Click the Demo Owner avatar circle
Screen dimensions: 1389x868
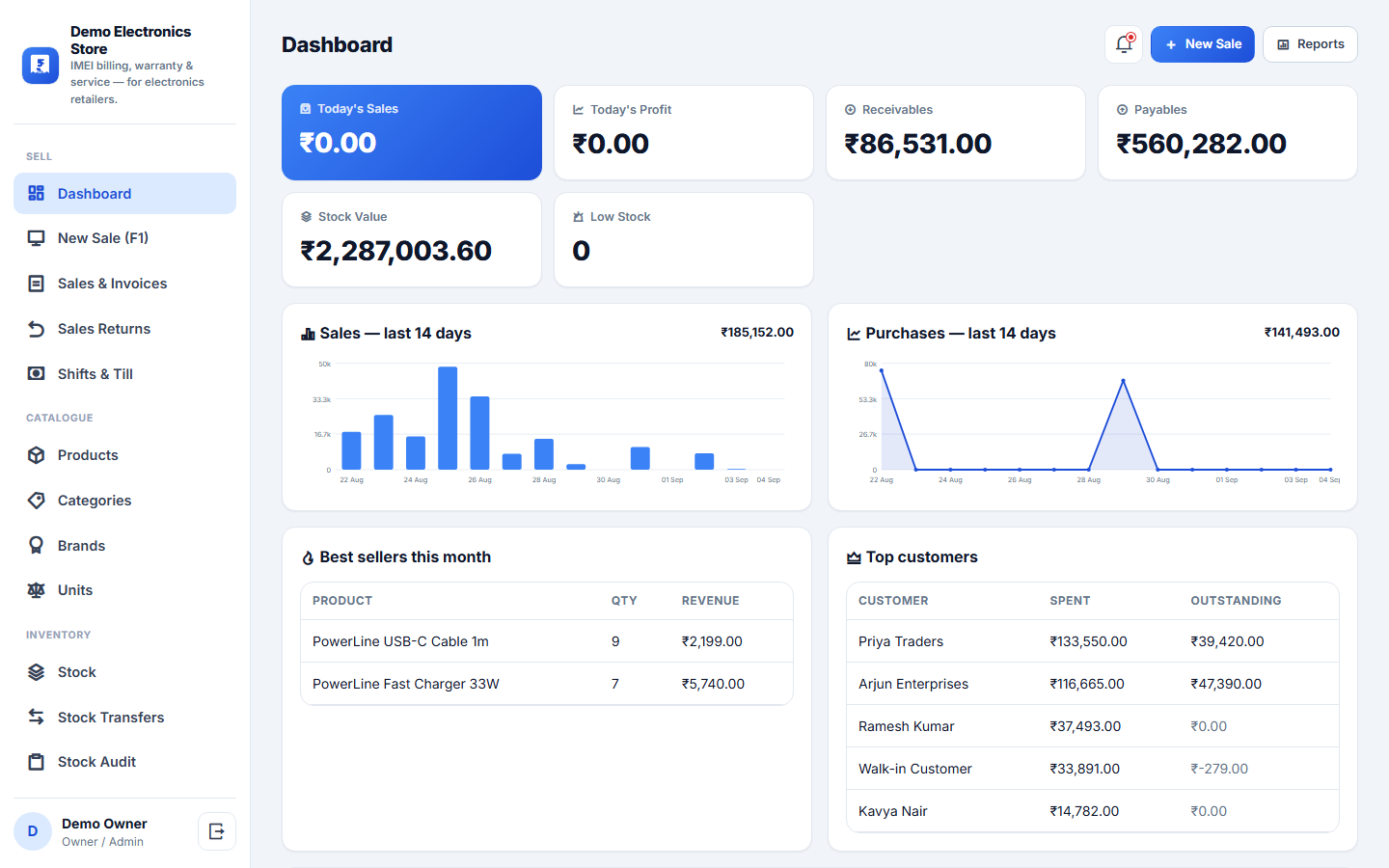point(33,831)
